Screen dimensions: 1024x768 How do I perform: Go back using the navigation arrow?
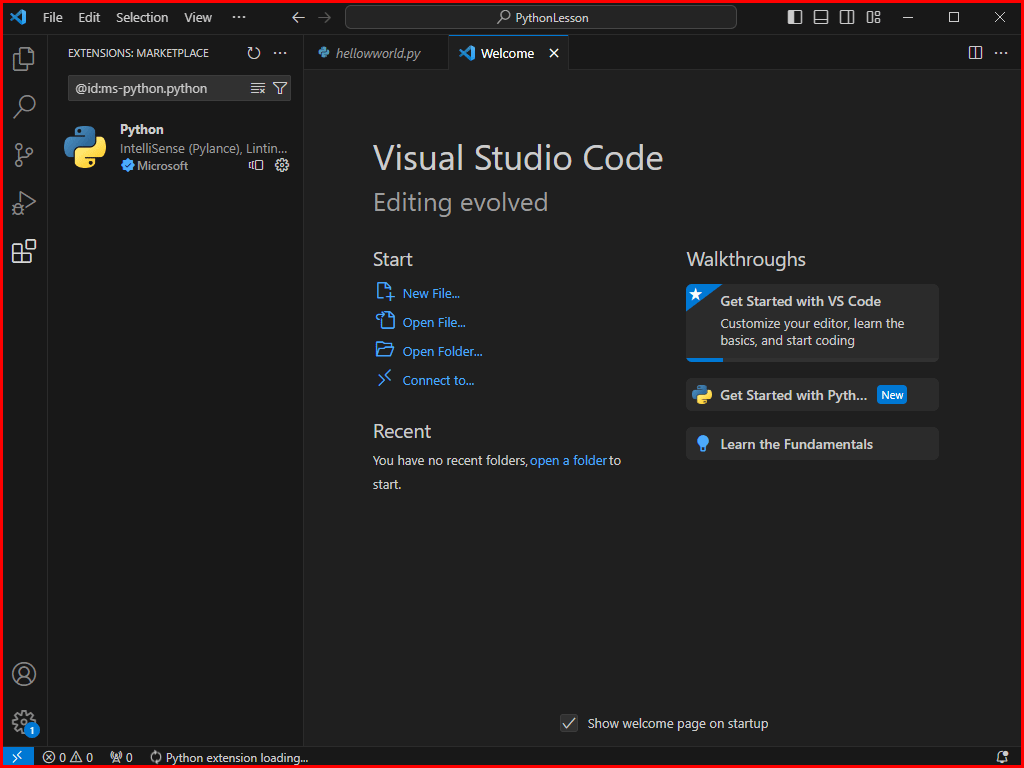(x=298, y=18)
